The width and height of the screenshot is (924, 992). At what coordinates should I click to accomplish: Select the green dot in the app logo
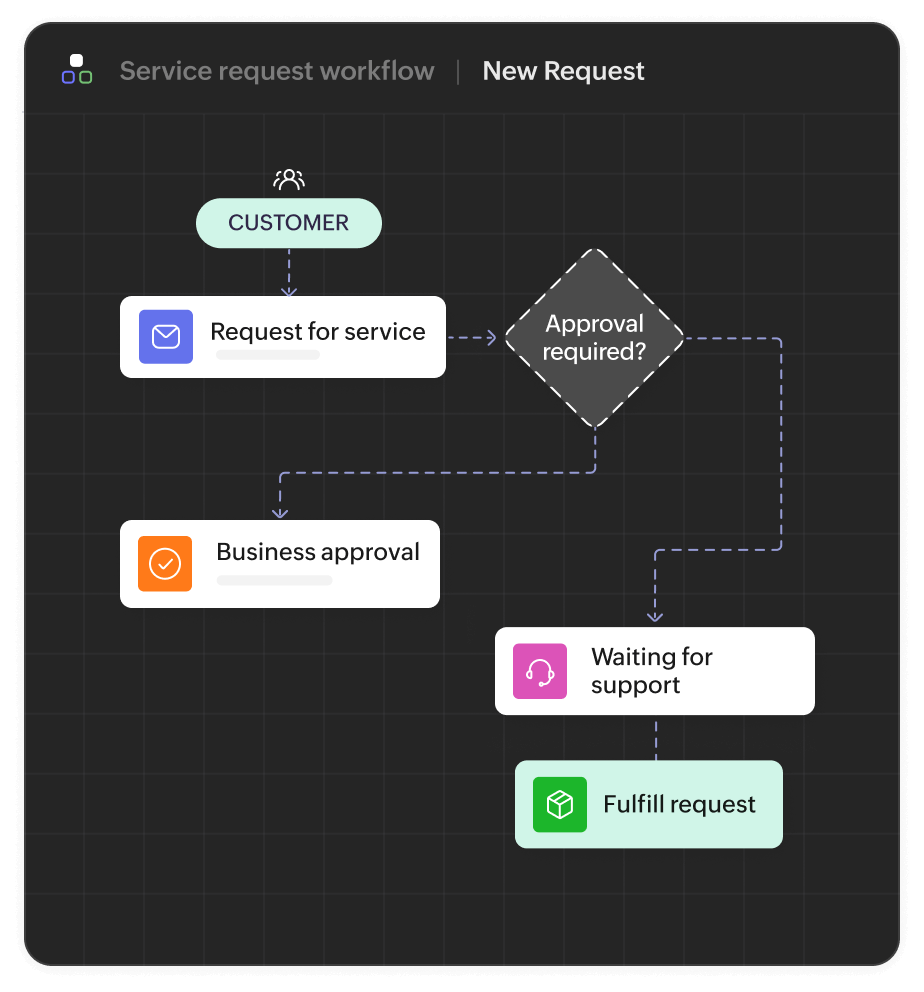[85, 77]
